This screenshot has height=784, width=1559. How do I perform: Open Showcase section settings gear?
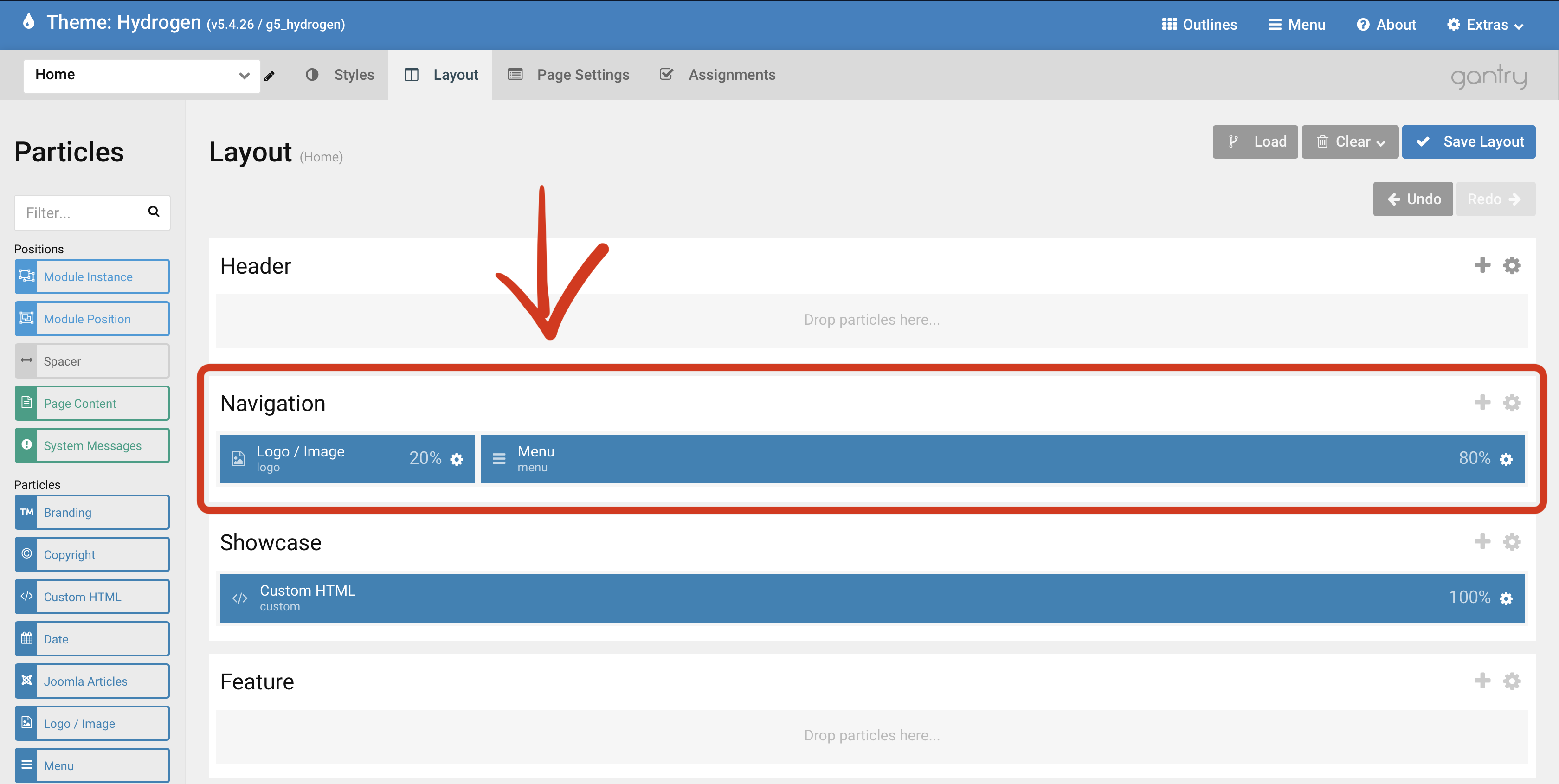pyautogui.click(x=1512, y=541)
